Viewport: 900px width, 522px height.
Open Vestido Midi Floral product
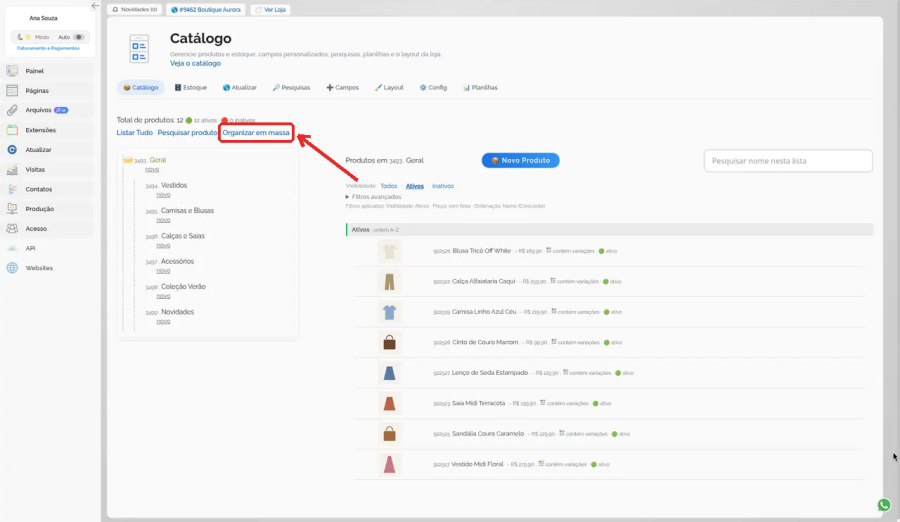coord(477,464)
